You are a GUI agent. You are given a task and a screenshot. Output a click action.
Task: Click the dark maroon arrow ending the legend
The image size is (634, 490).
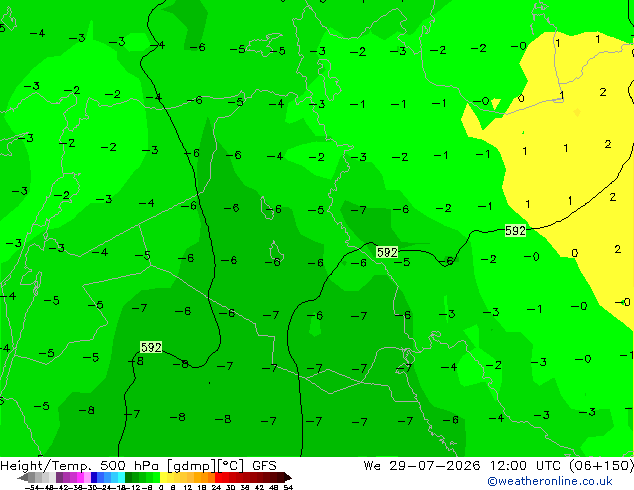click(288, 477)
